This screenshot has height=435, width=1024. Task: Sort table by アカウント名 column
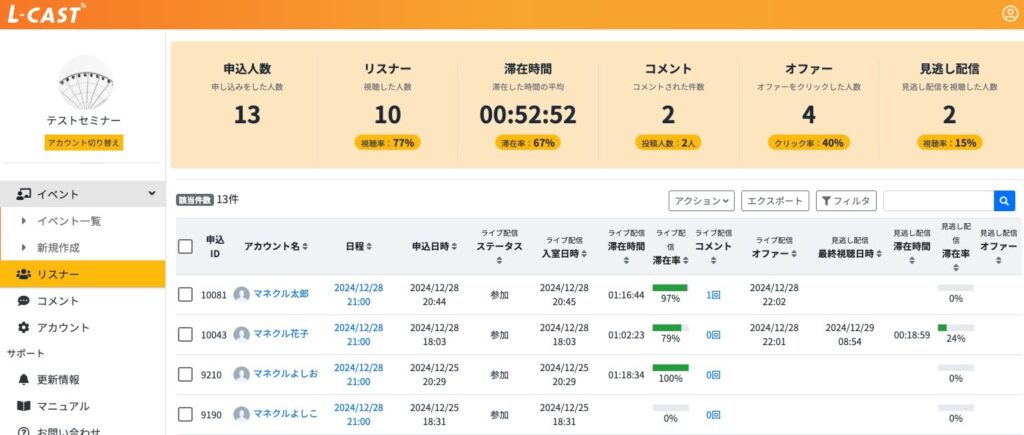click(x=276, y=246)
